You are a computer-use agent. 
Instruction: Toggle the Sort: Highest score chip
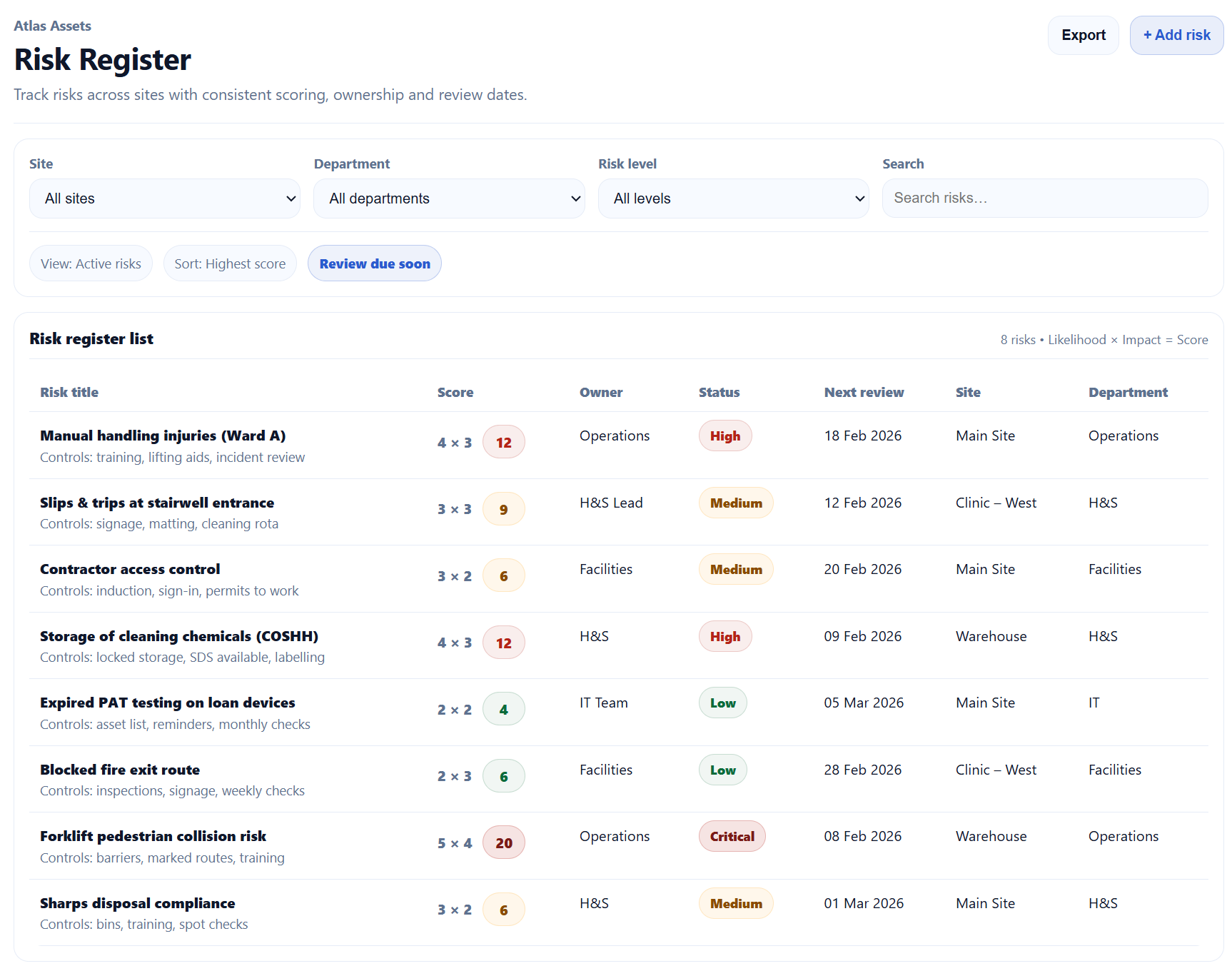tap(230, 263)
